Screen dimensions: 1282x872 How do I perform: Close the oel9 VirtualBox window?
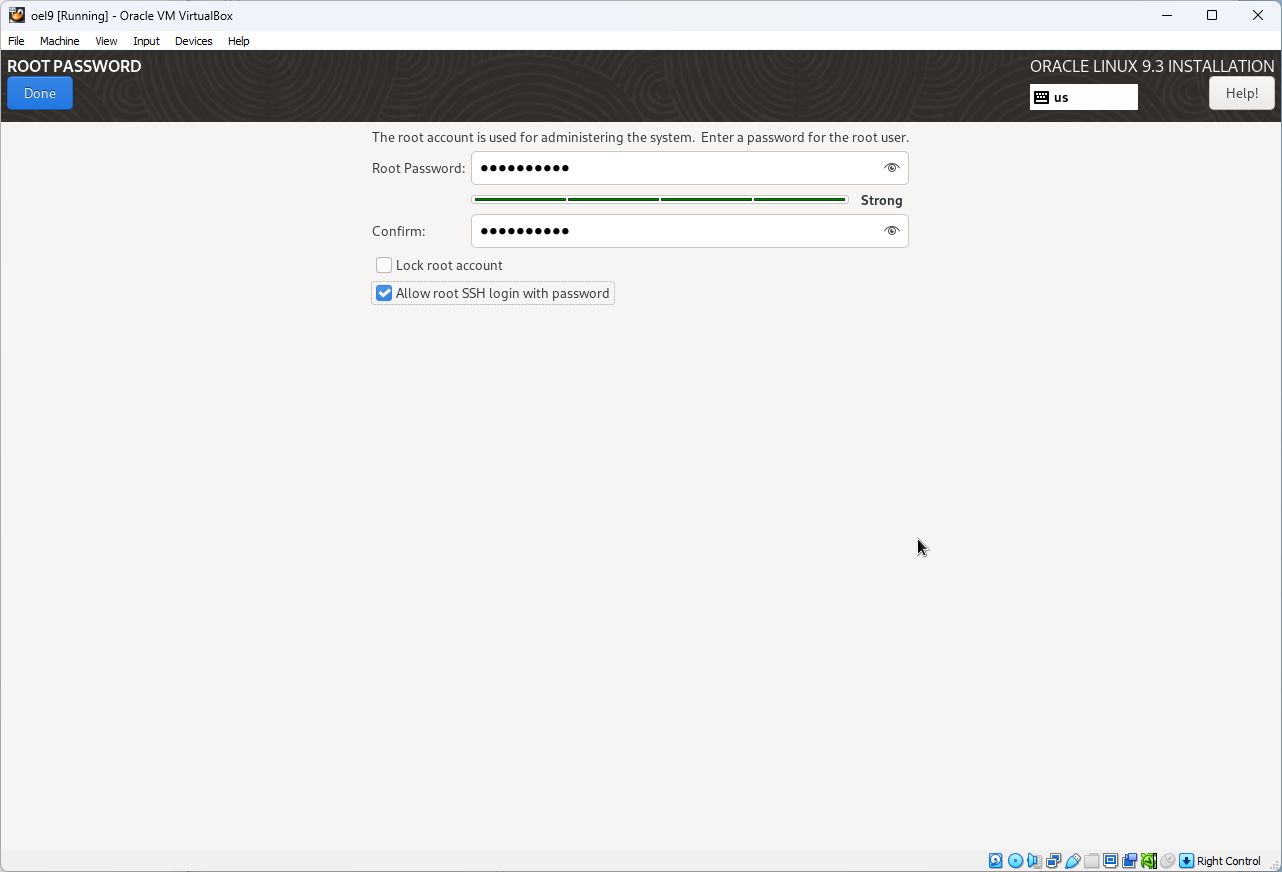[1258, 15]
